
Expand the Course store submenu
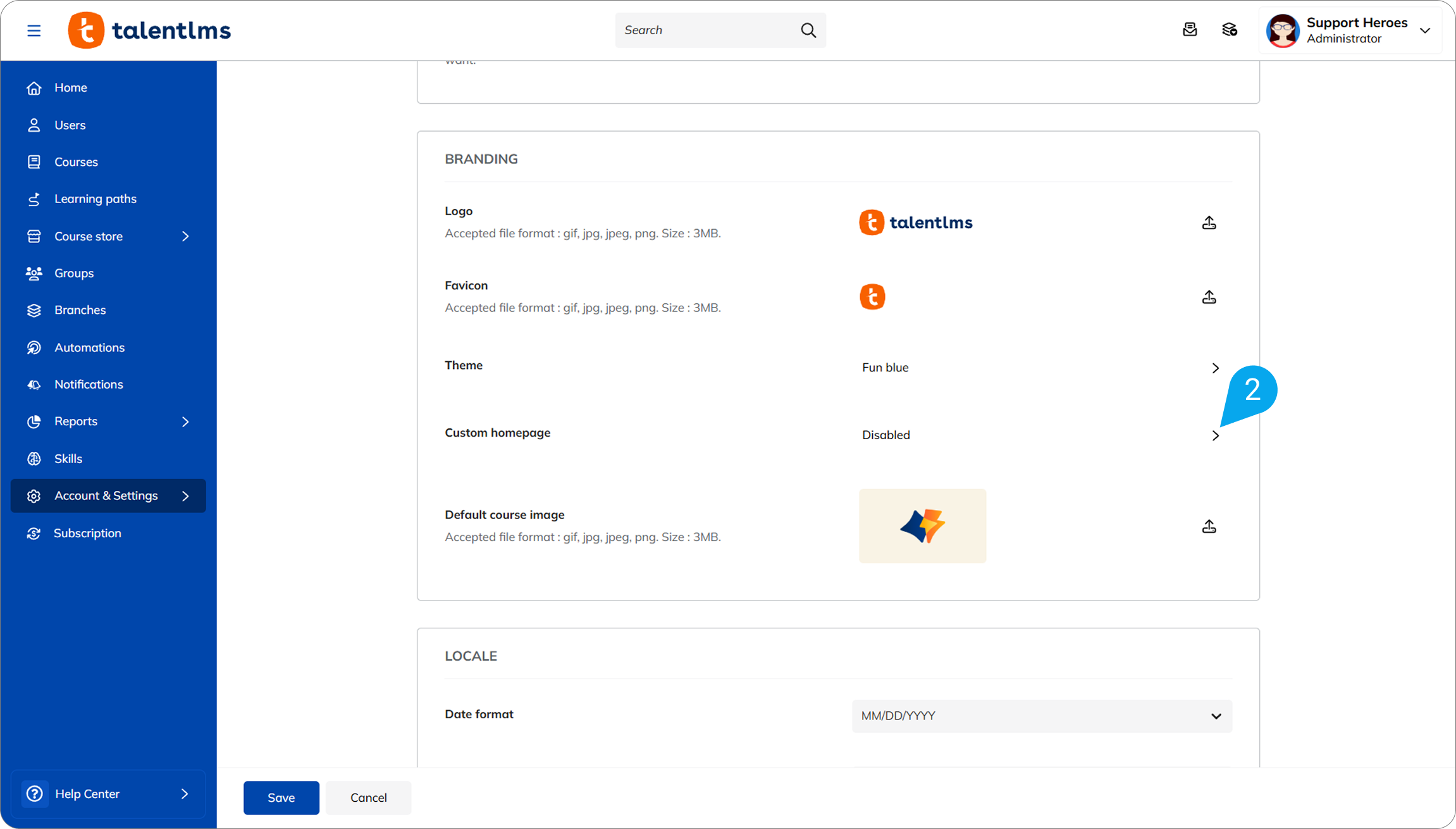185,236
